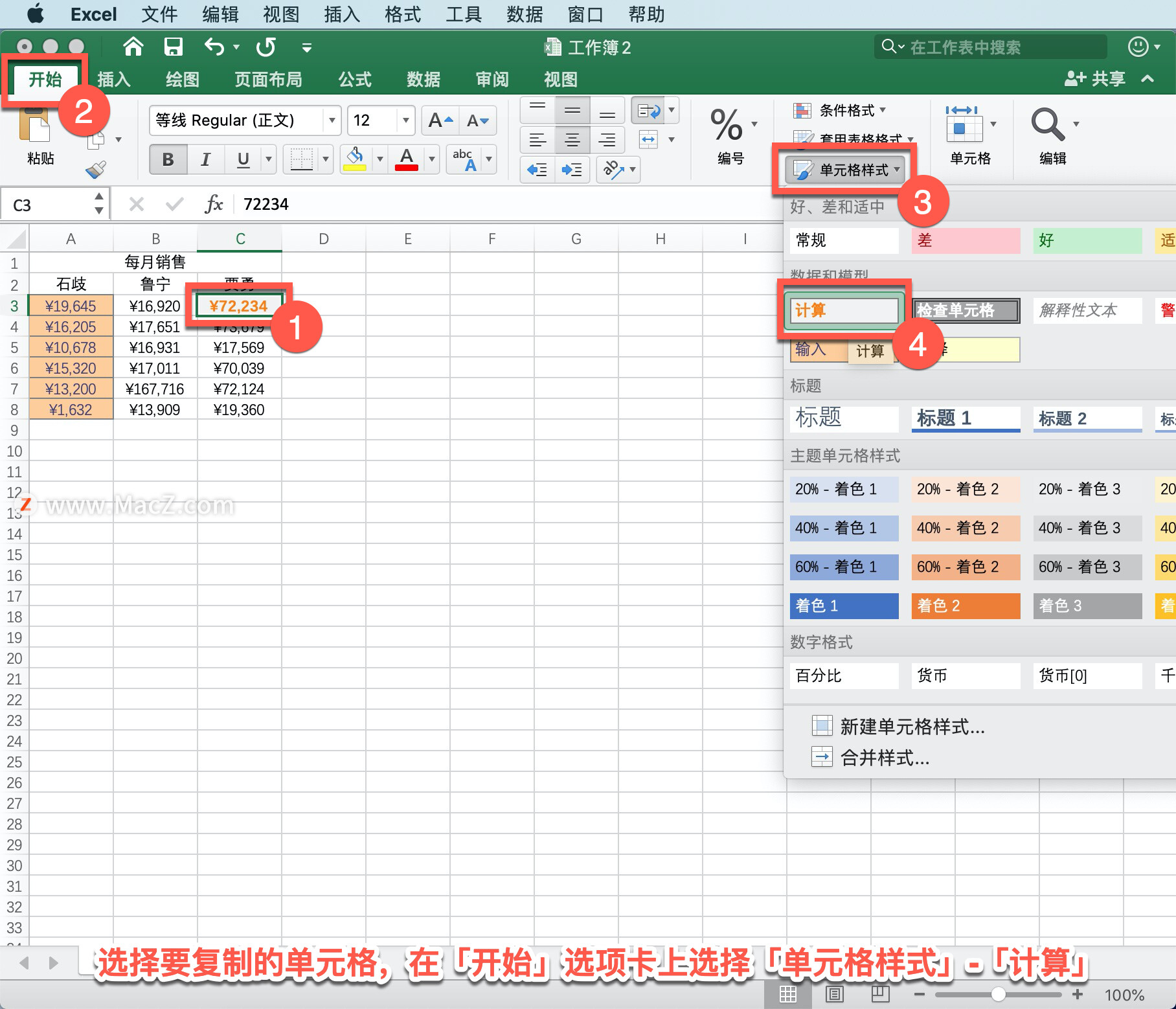Align text to top

click(x=537, y=110)
